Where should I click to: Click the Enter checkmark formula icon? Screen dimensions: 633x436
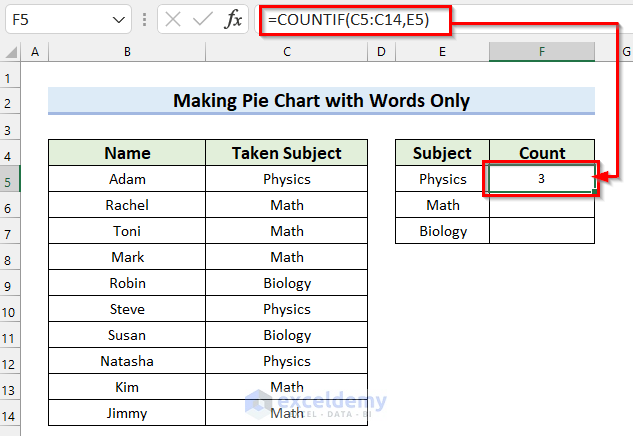tap(202, 20)
